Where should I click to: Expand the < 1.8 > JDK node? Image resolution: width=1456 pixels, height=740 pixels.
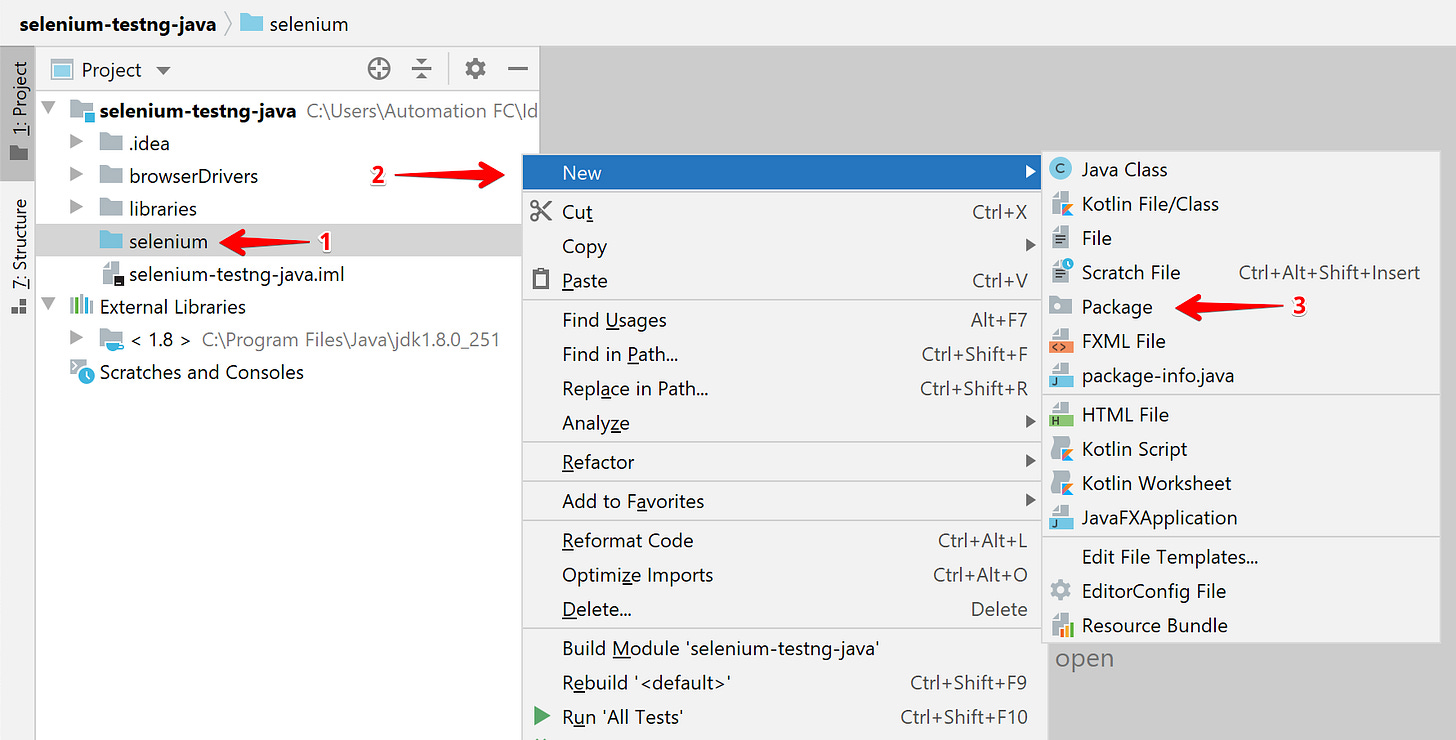77,339
